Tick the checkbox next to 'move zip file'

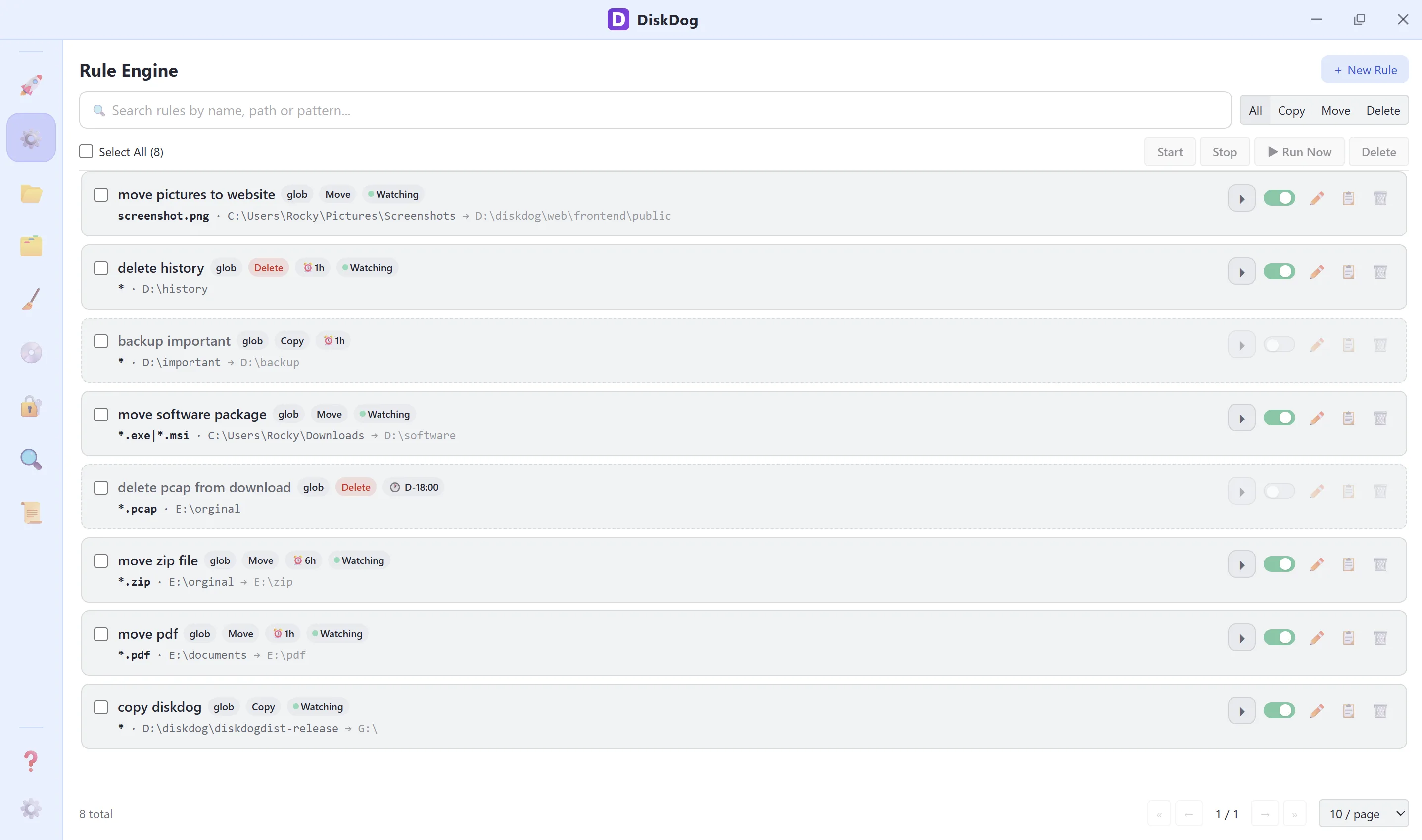pyautogui.click(x=101, y=560)
